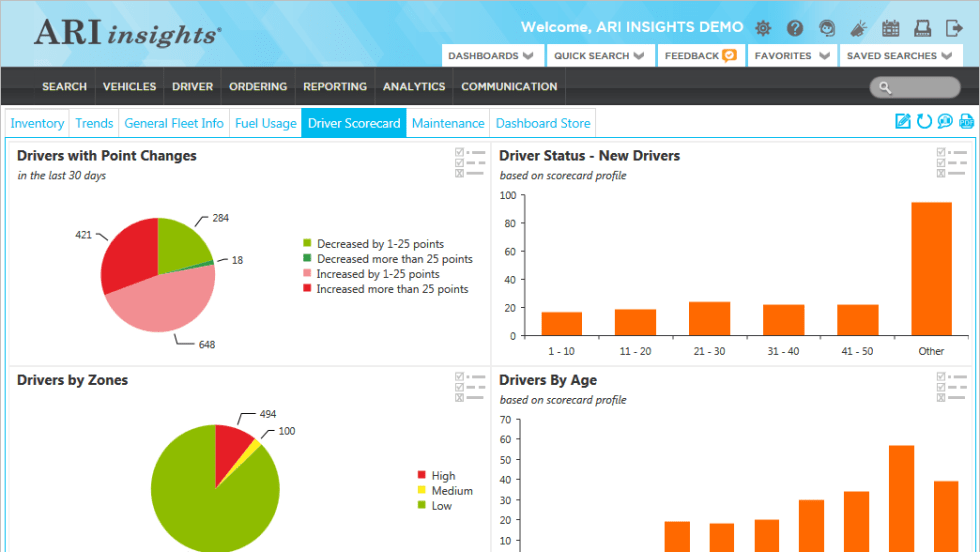Open options checklist for Drivers by Zones
Image resolution: width=980 pixels, height=552 pixels.
point(469,387)
